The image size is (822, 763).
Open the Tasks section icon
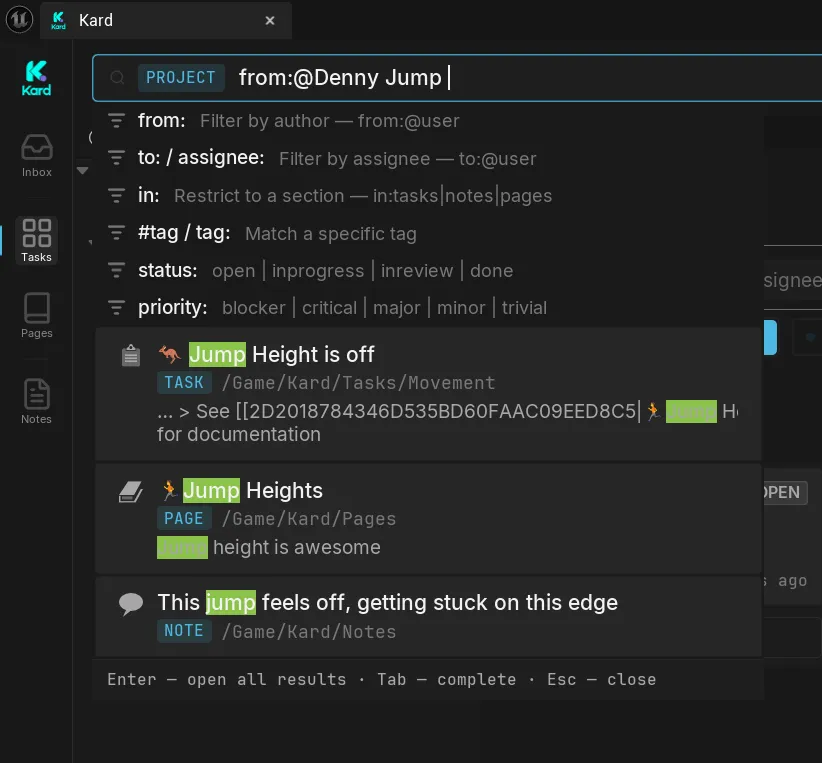tap(37, 240)
